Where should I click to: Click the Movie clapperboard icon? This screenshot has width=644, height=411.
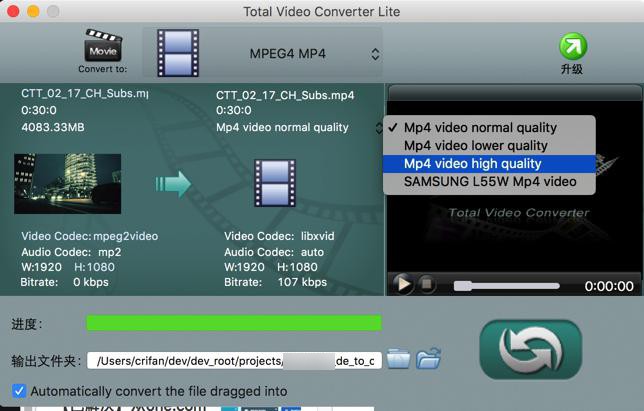click(x=103, y=46)
